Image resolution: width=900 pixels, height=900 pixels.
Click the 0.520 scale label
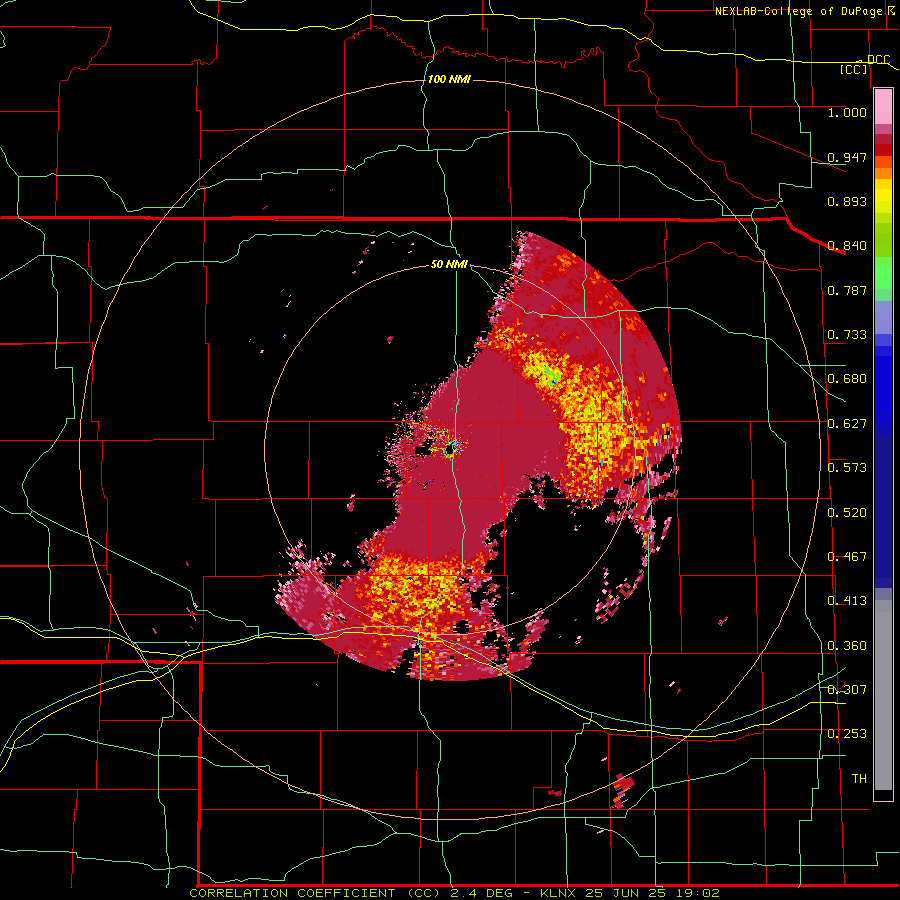[x=847, y=513]
